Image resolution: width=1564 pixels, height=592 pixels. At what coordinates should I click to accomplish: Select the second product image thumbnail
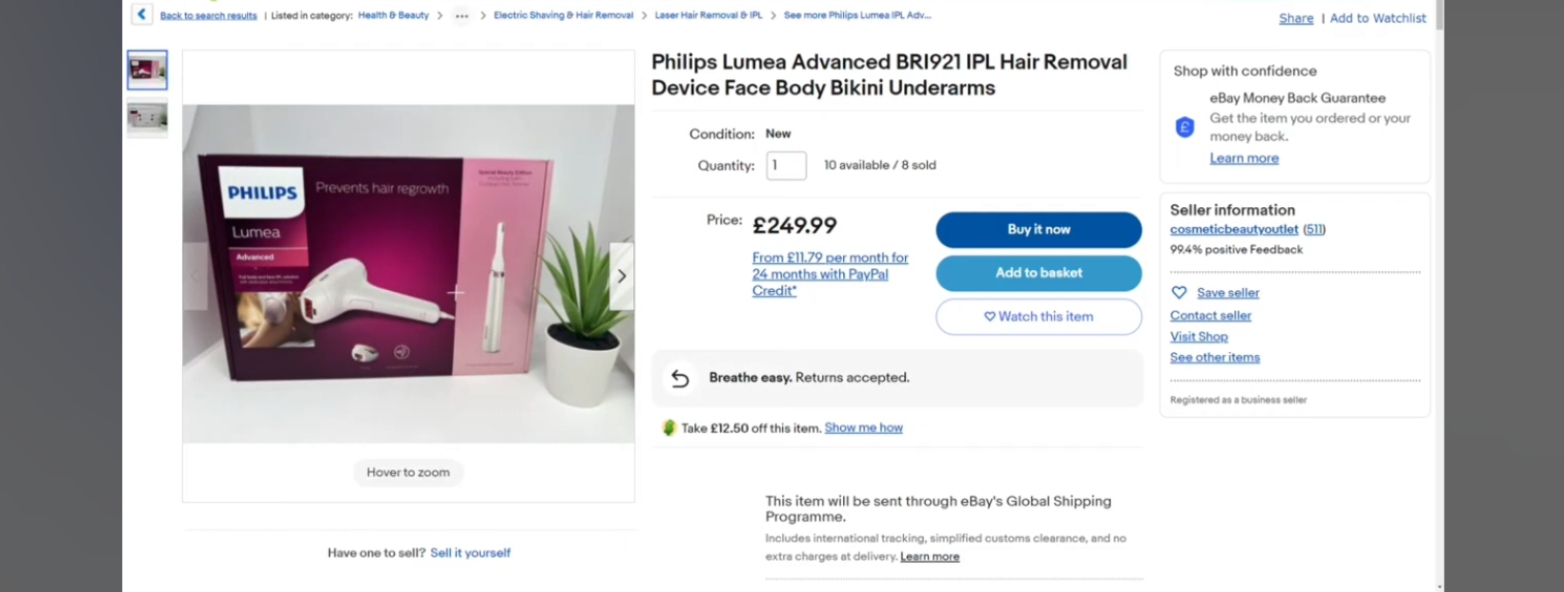point(147,118)
